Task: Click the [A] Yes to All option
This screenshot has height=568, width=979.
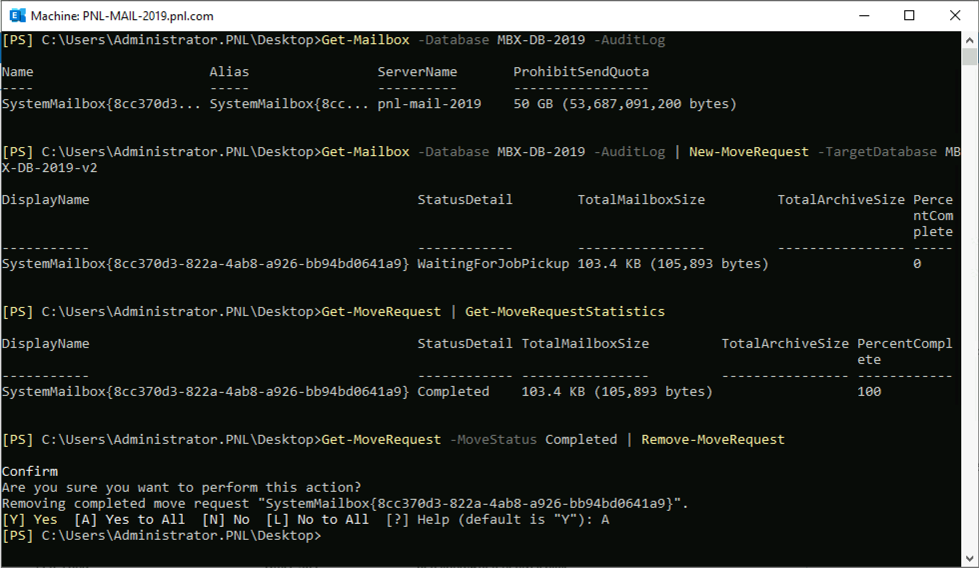Action: point(114,520)
